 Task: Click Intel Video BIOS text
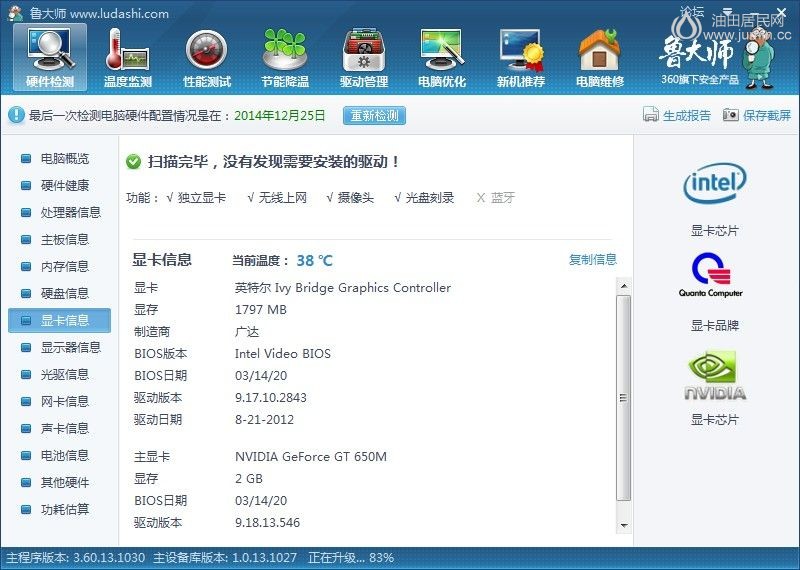point(283,354)
